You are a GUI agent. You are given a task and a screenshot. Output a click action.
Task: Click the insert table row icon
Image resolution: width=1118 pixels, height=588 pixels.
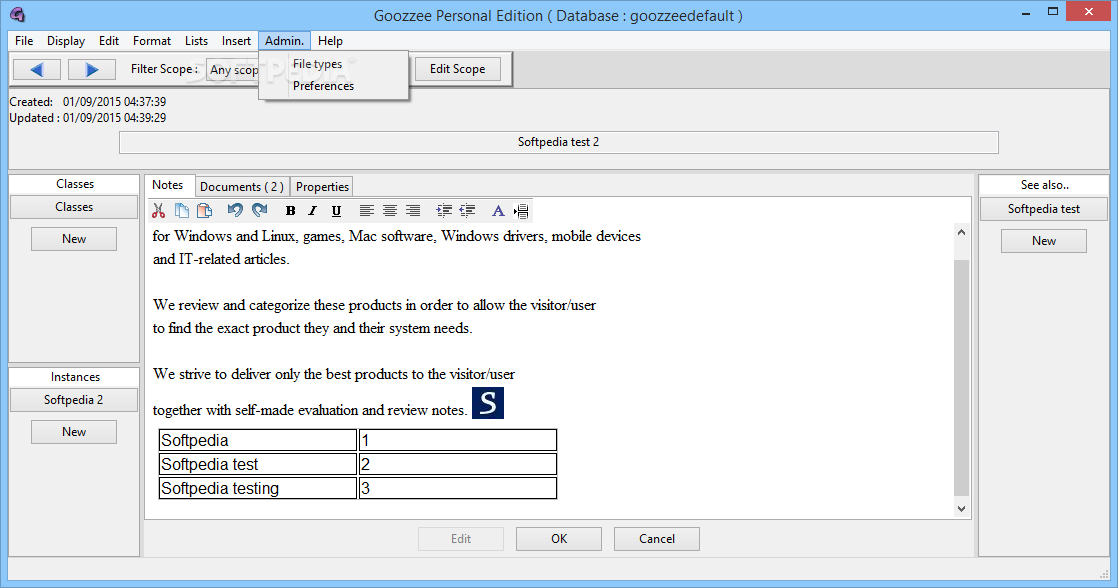(x=521, y=211)
